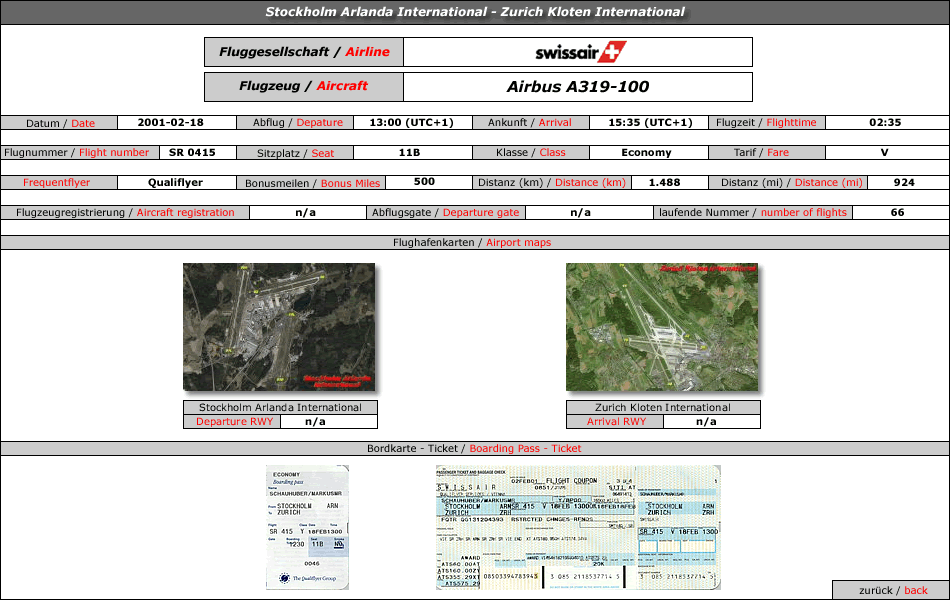950x600 pixels.
Task: Click the Ankunft / Arrival label
Action: [530, 122]
